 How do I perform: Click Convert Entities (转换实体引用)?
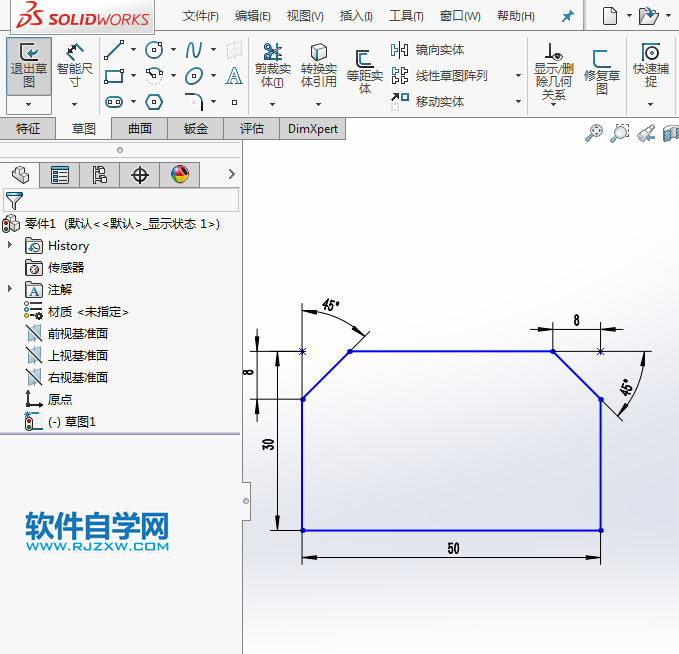click(x=319, y=66)
